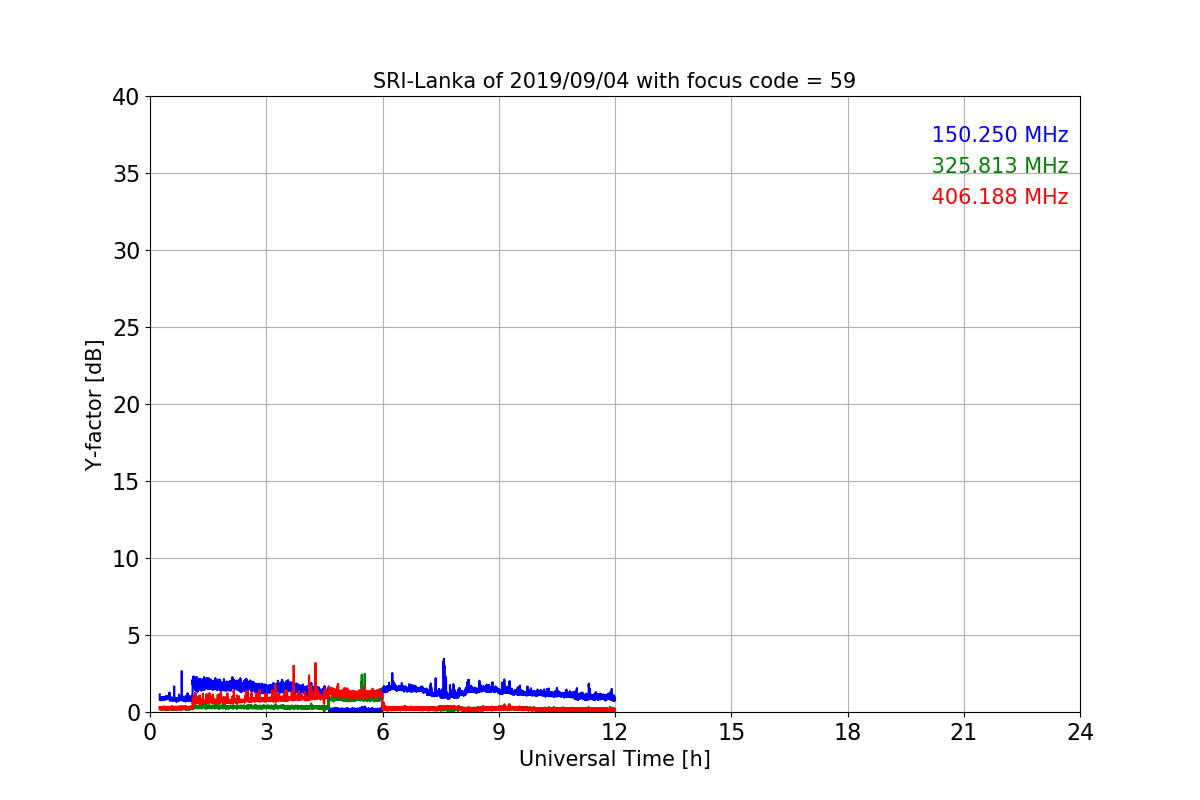The image size is (1200, 800).
Task: Click y-axis tick label 35
Action: [126, 174]
